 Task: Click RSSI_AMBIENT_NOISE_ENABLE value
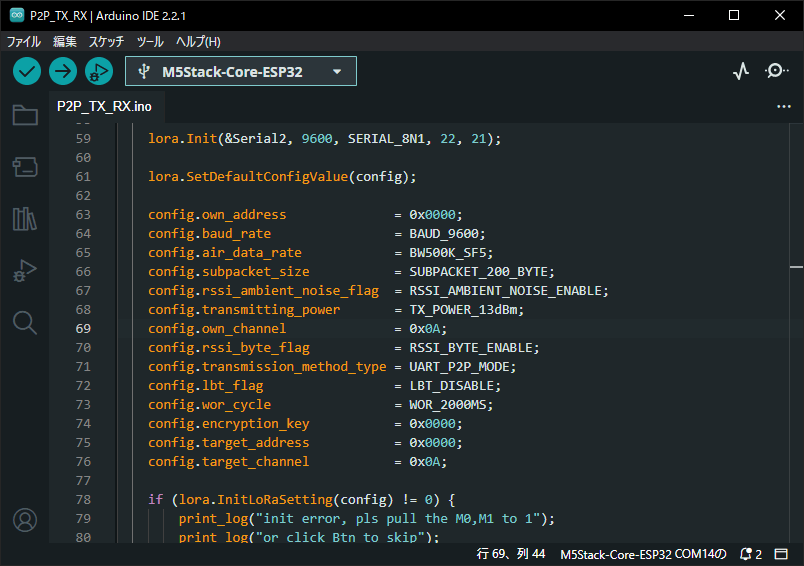(x=506, y=291)
